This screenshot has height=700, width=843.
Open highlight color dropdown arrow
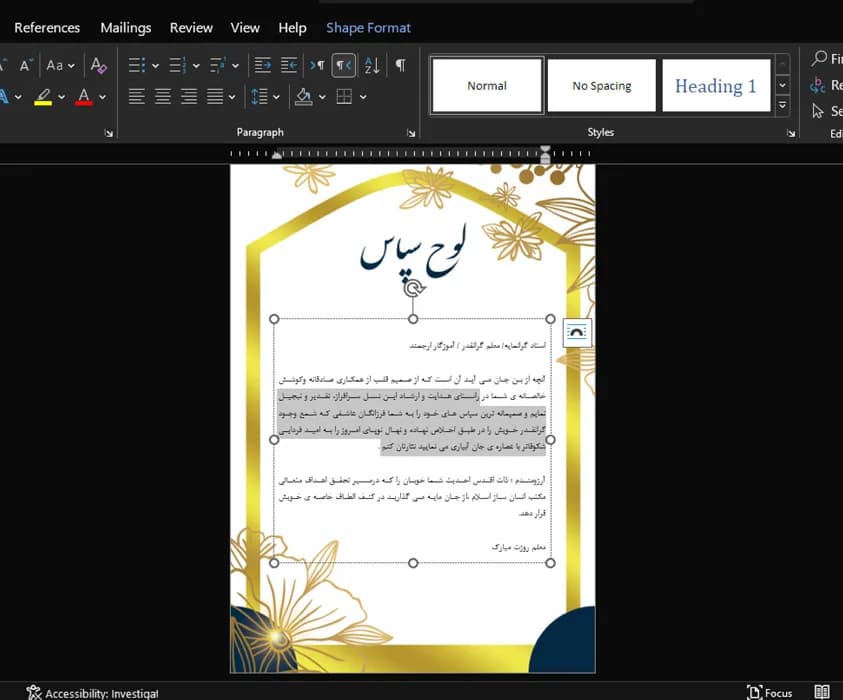[61, 97]
